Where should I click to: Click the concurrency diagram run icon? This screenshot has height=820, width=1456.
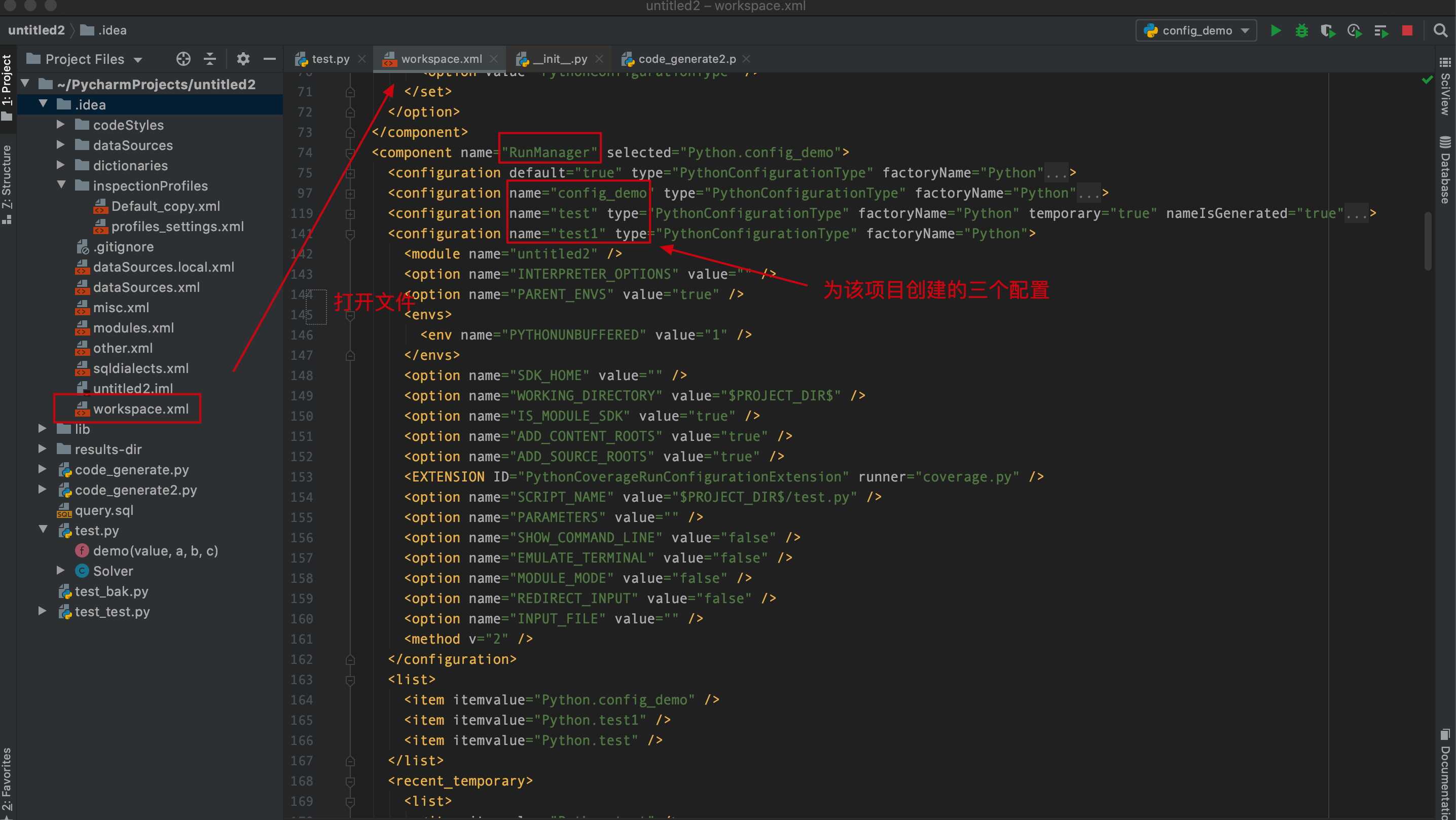(1381, 30)
